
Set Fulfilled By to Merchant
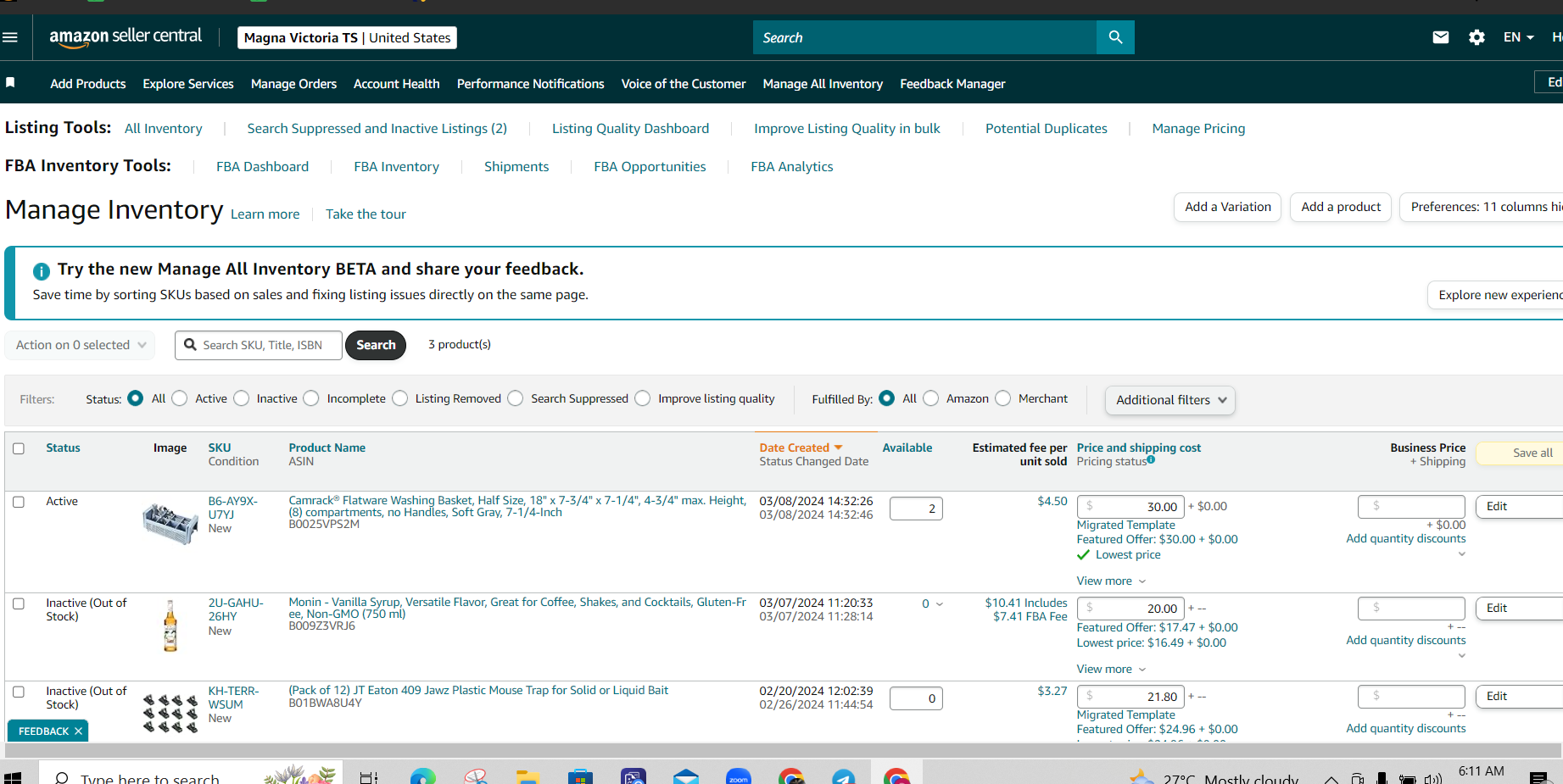[1003, 398]
